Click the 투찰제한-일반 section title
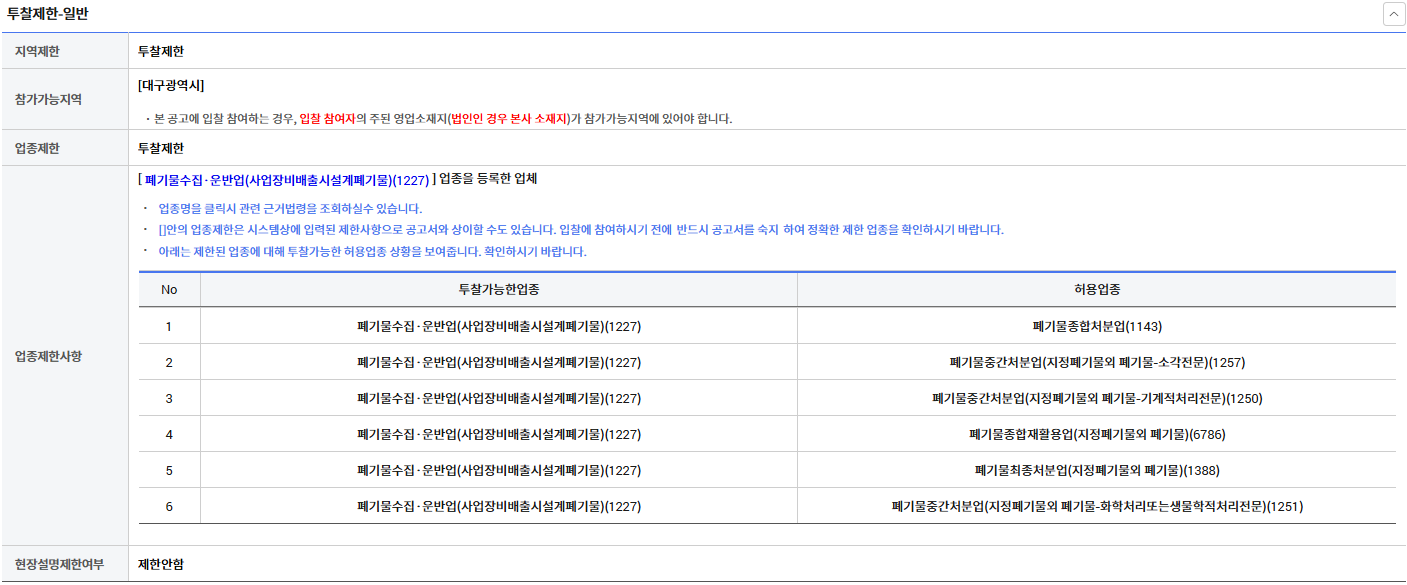 point(48,13)
